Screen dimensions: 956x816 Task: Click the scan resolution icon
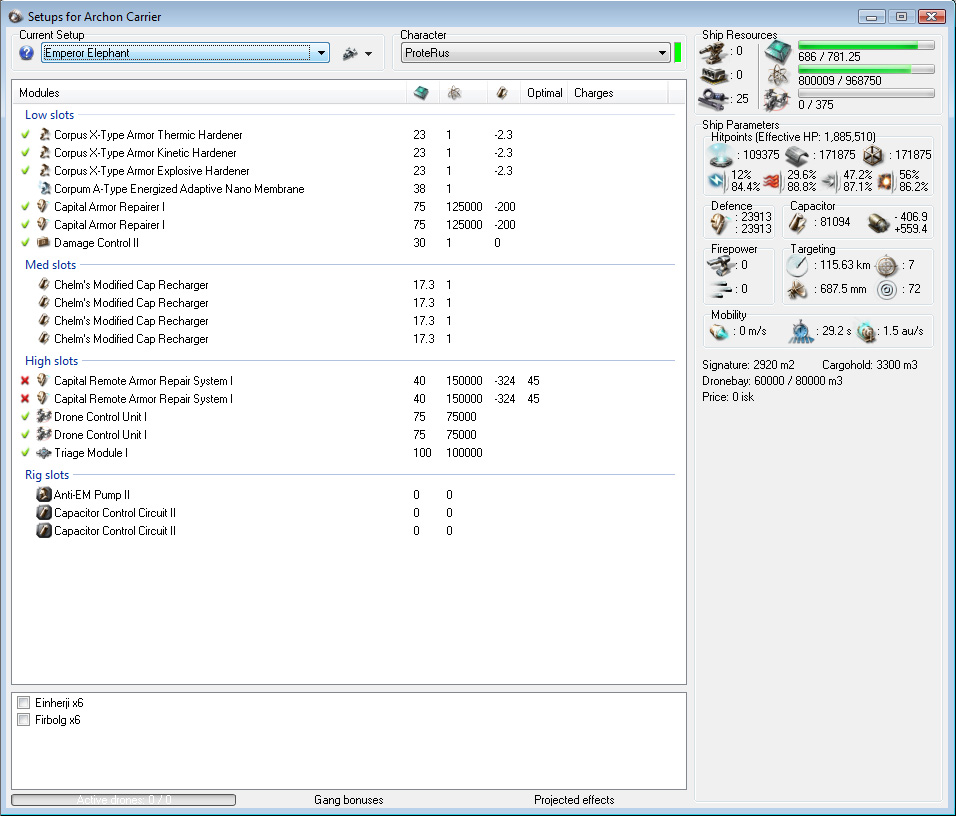point(797,290)
